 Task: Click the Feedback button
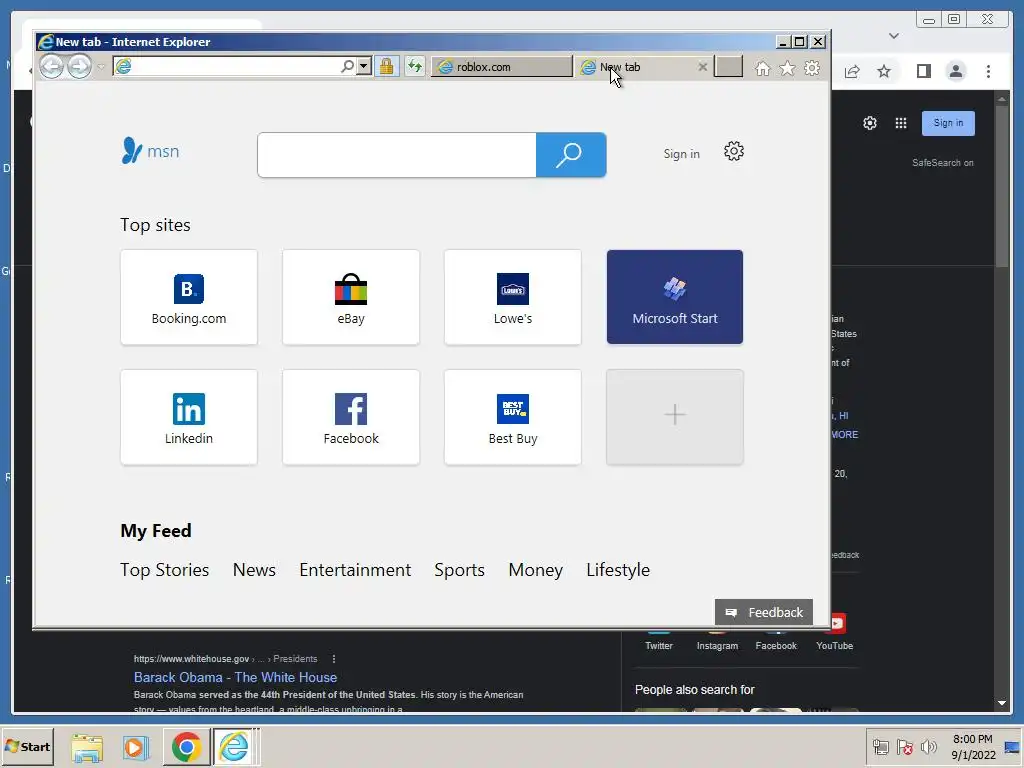coord(763,613)
